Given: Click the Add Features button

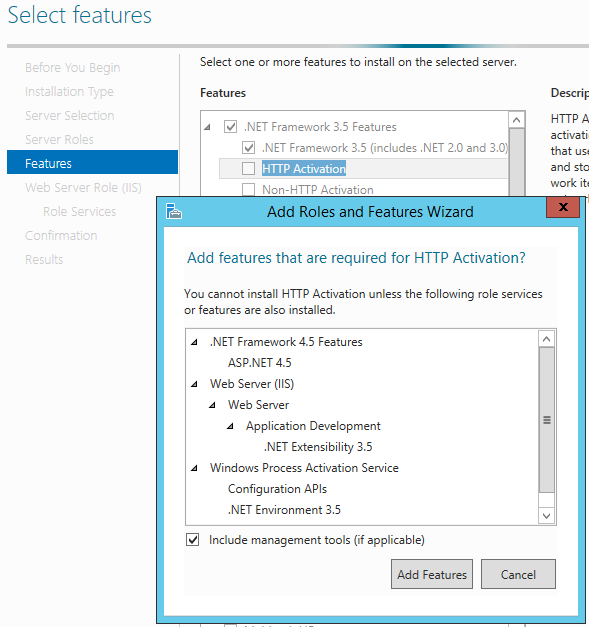Looking at the screenshot, I should (432, 574).
